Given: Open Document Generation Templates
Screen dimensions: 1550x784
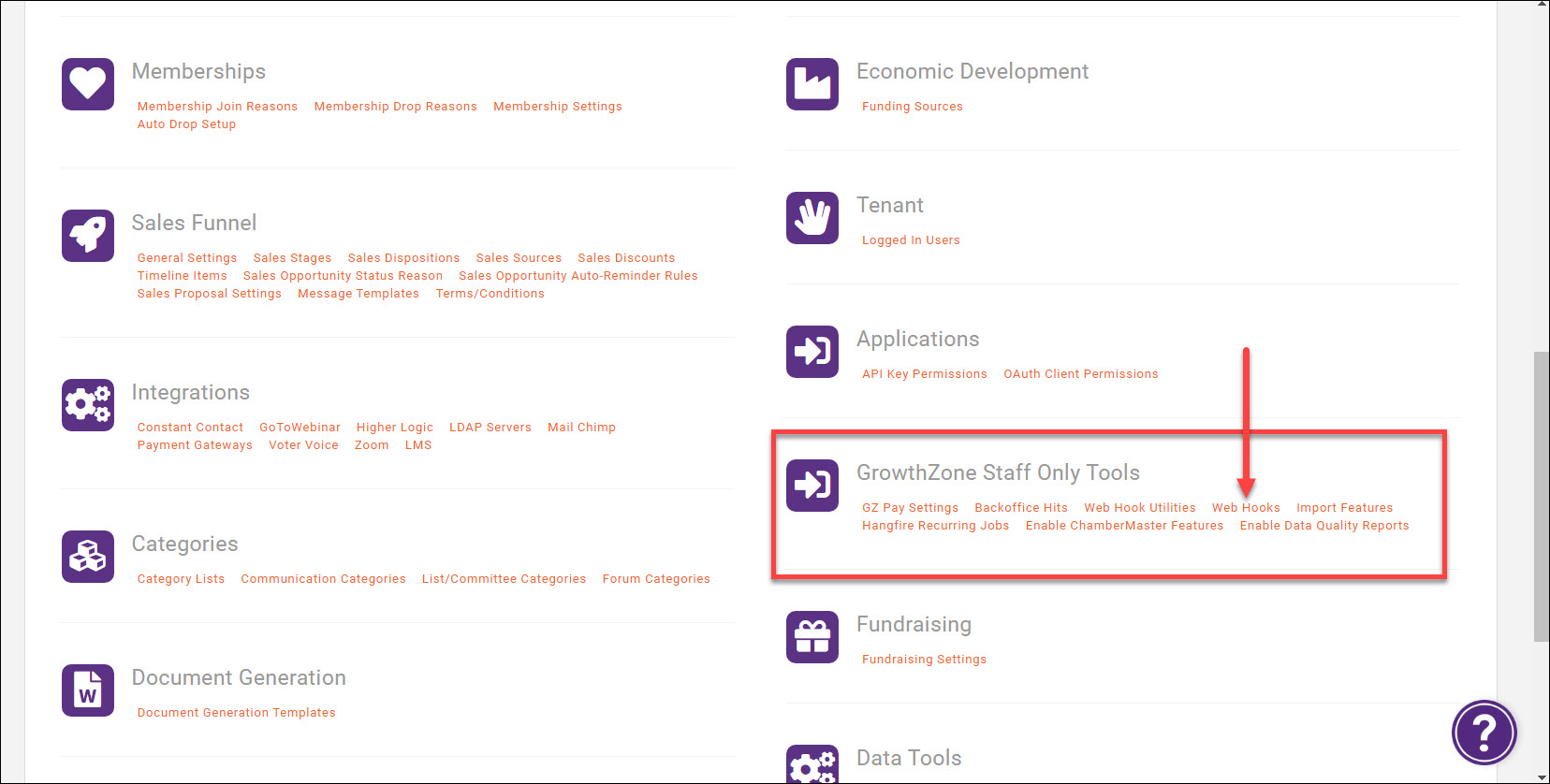Looking at the screenshot, I should coord(236,713).
